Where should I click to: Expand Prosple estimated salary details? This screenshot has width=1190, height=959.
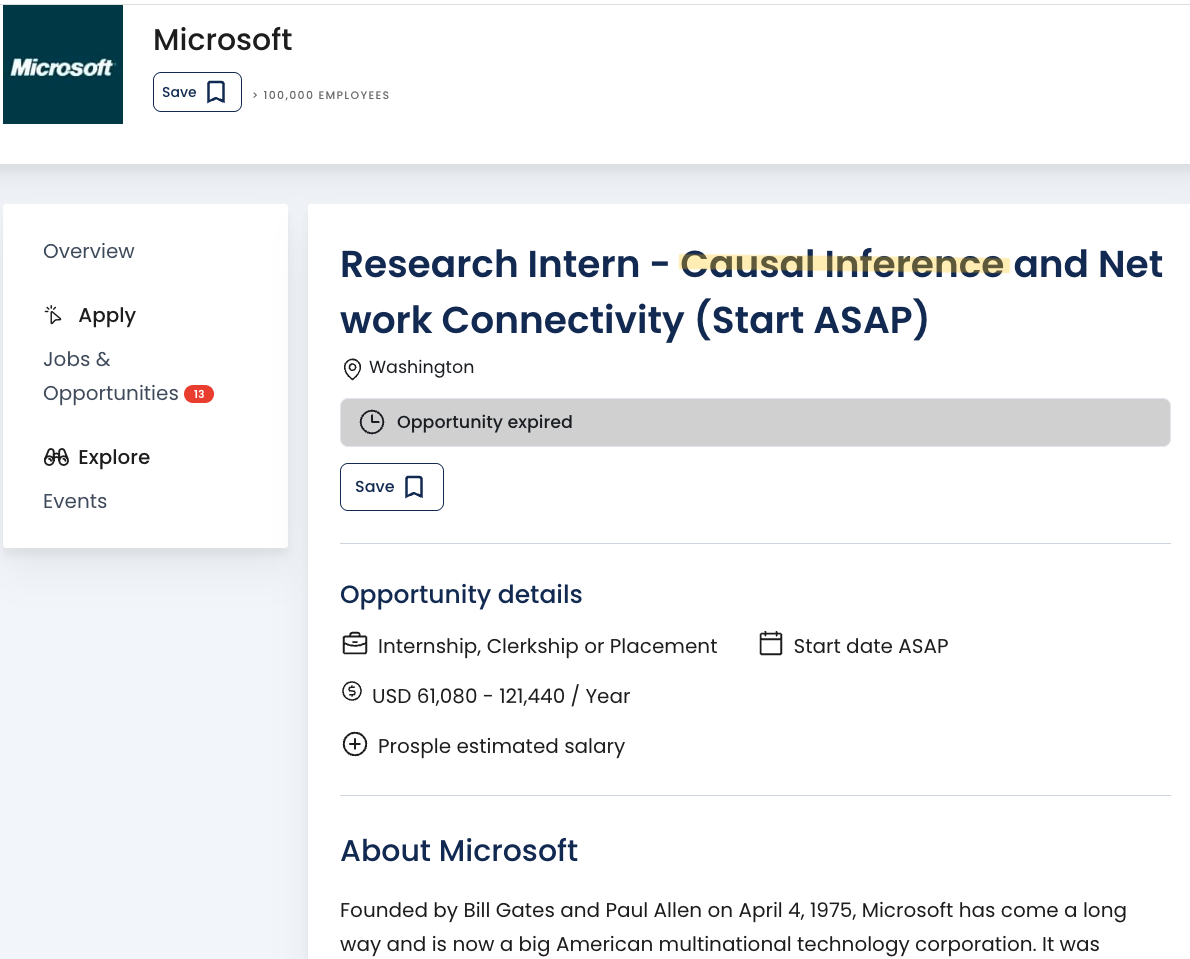click(x=355, y=745)
